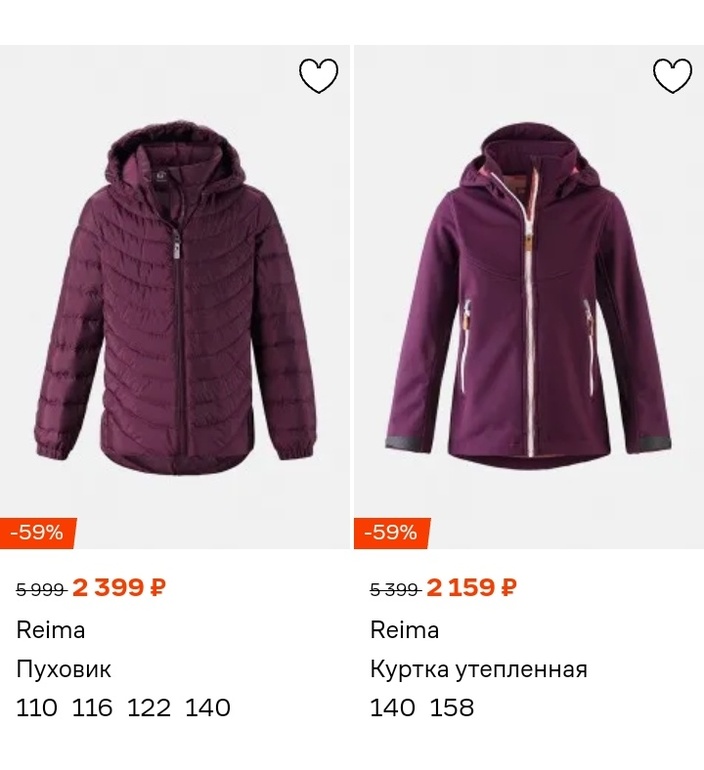The height and width of the screenshot is (770, 704).
Task: Add the Reima down jacket to favorites
Action: coord(319,76)
